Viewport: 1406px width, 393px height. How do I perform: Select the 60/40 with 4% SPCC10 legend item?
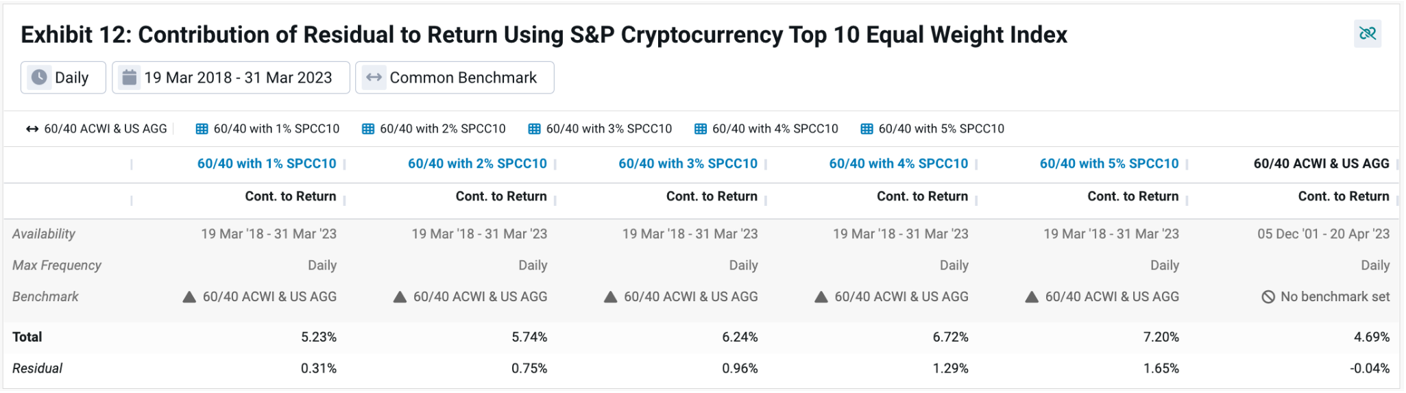(x=766, y=129)
